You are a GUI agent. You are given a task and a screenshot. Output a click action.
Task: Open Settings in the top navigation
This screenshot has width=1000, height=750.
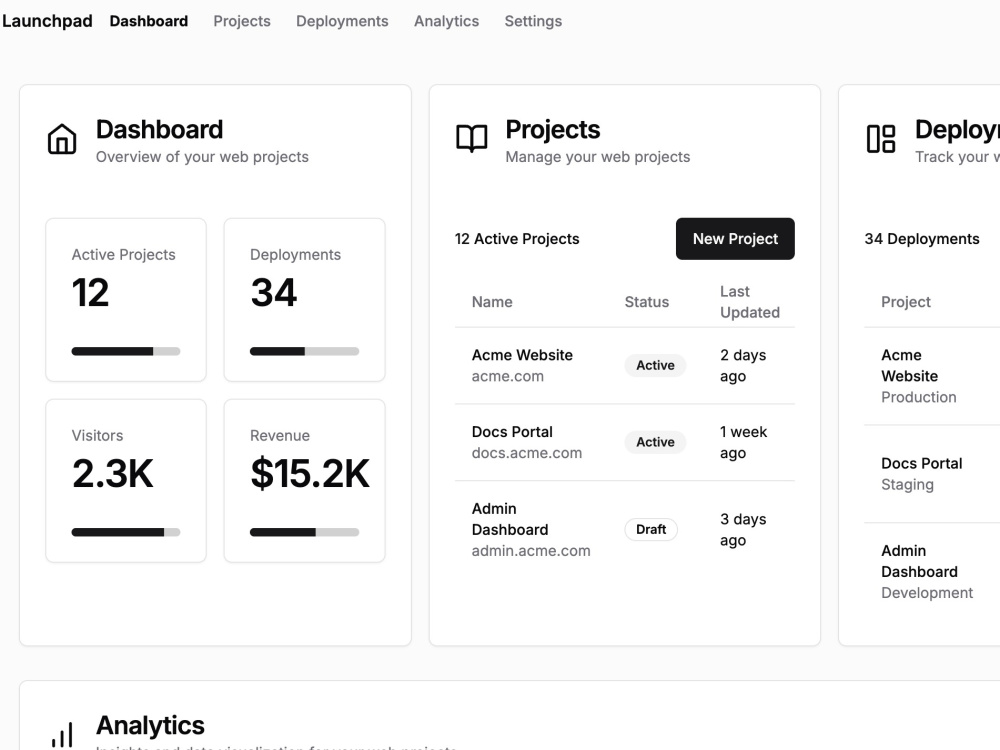[533, 21]
